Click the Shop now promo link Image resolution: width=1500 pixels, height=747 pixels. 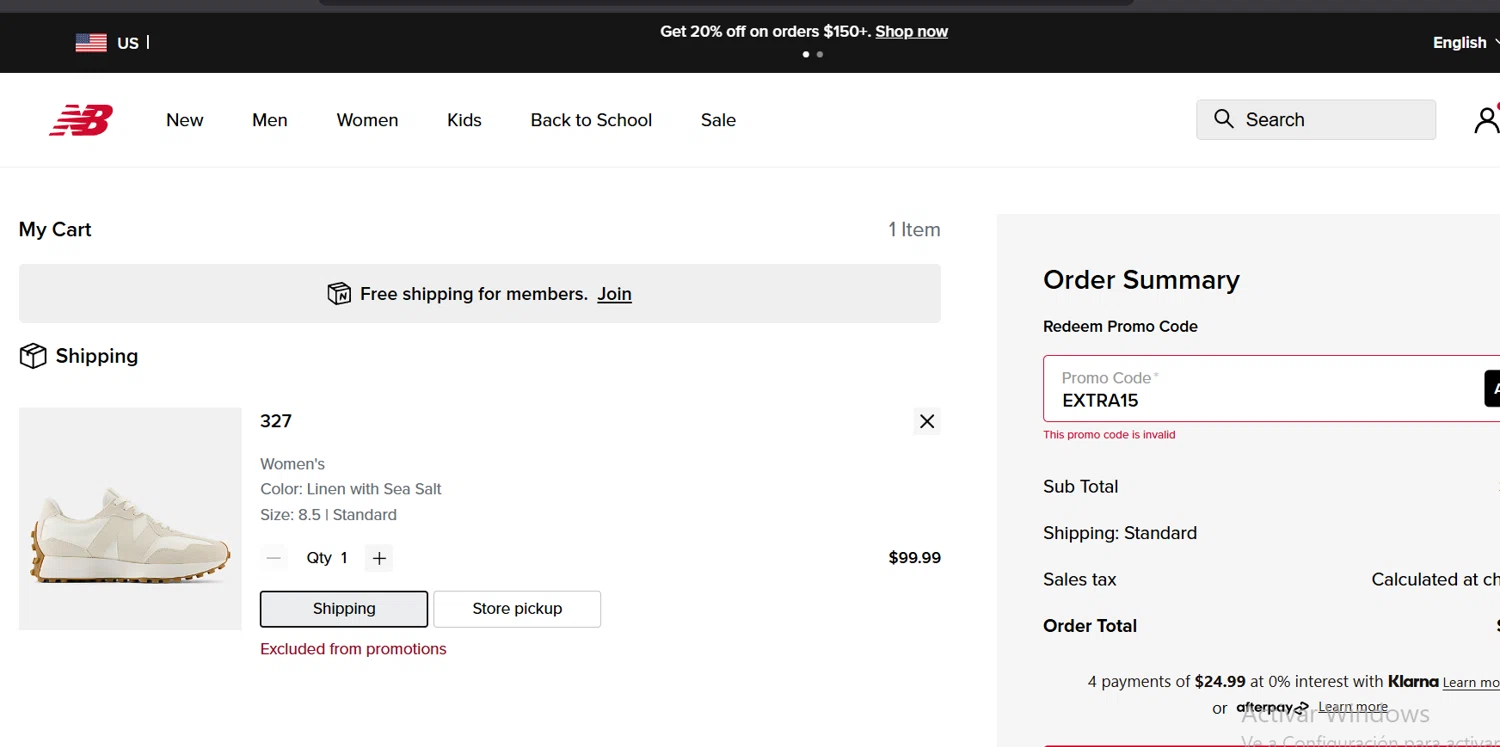pyautogui.click(x=911, y=31)
